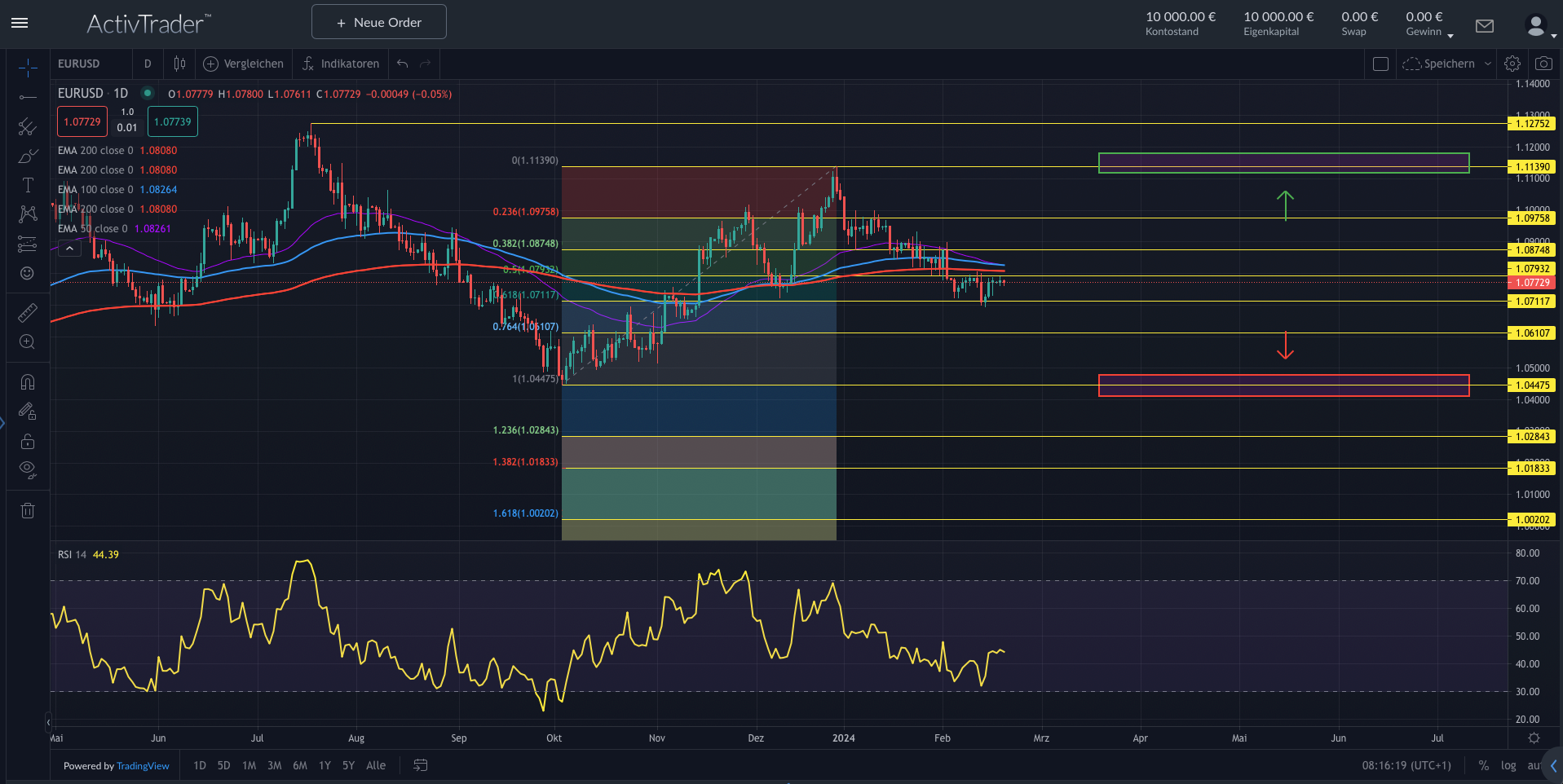Toggle the lock all drawings option
Image resolution: width=1563 pixels, height=784 pixels.
tap(28, 441)
